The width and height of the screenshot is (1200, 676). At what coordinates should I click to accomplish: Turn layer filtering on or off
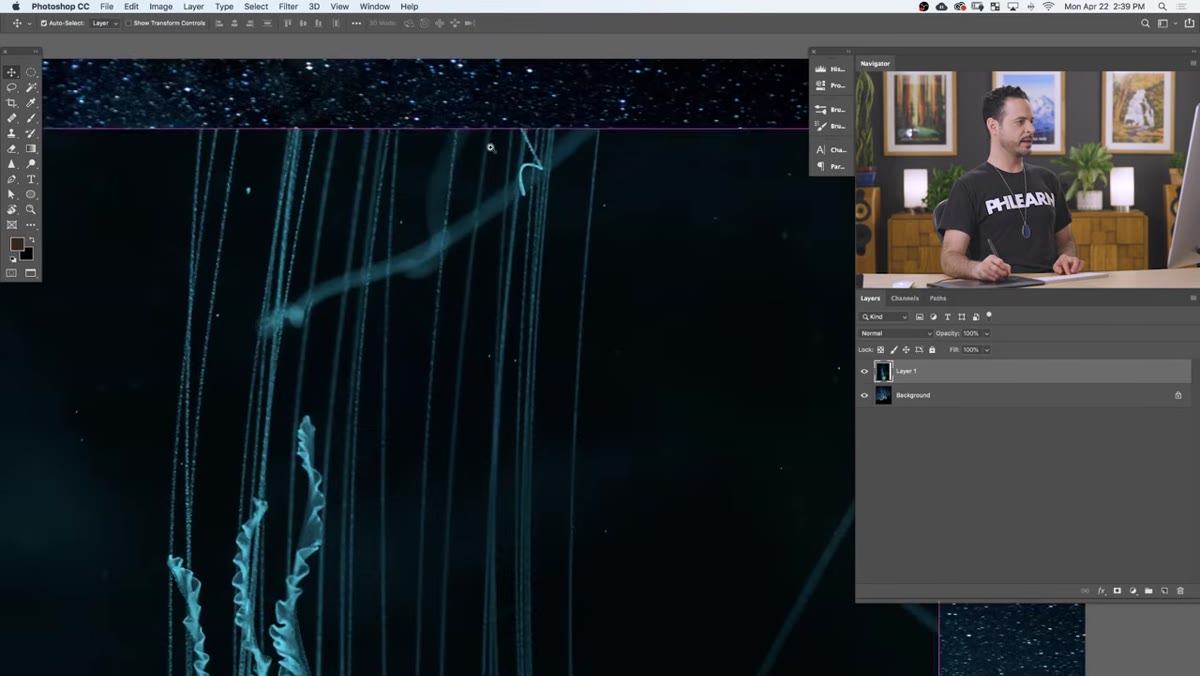click(989, 316)
